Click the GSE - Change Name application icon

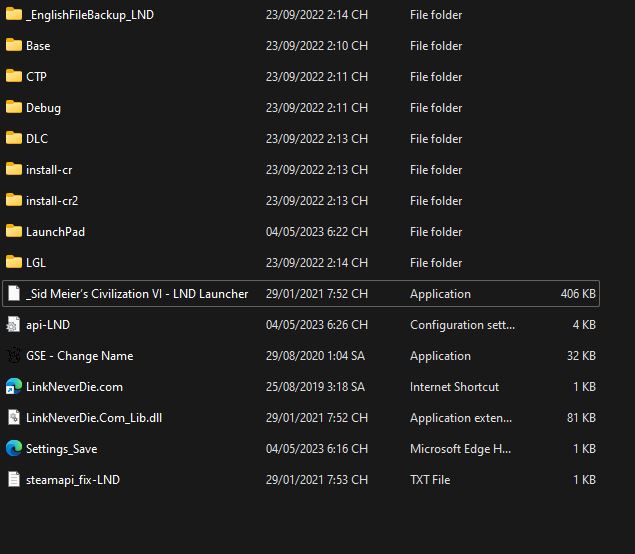14,356
